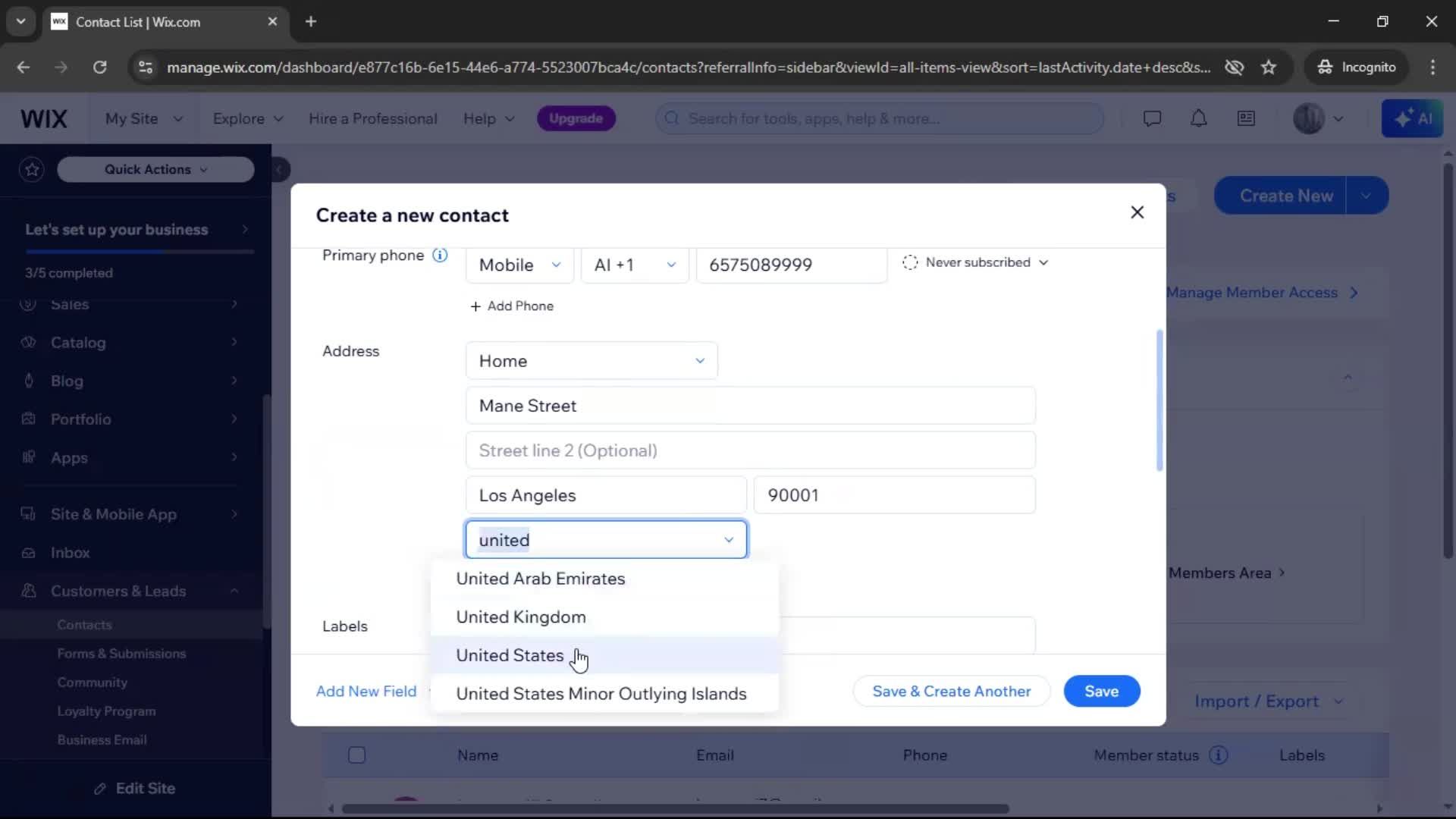The height and width of the screenshot is (819, 1456).
Task: Click the tracking protection eye icon
Action: pyautogui.click(x=1234, y=67)
